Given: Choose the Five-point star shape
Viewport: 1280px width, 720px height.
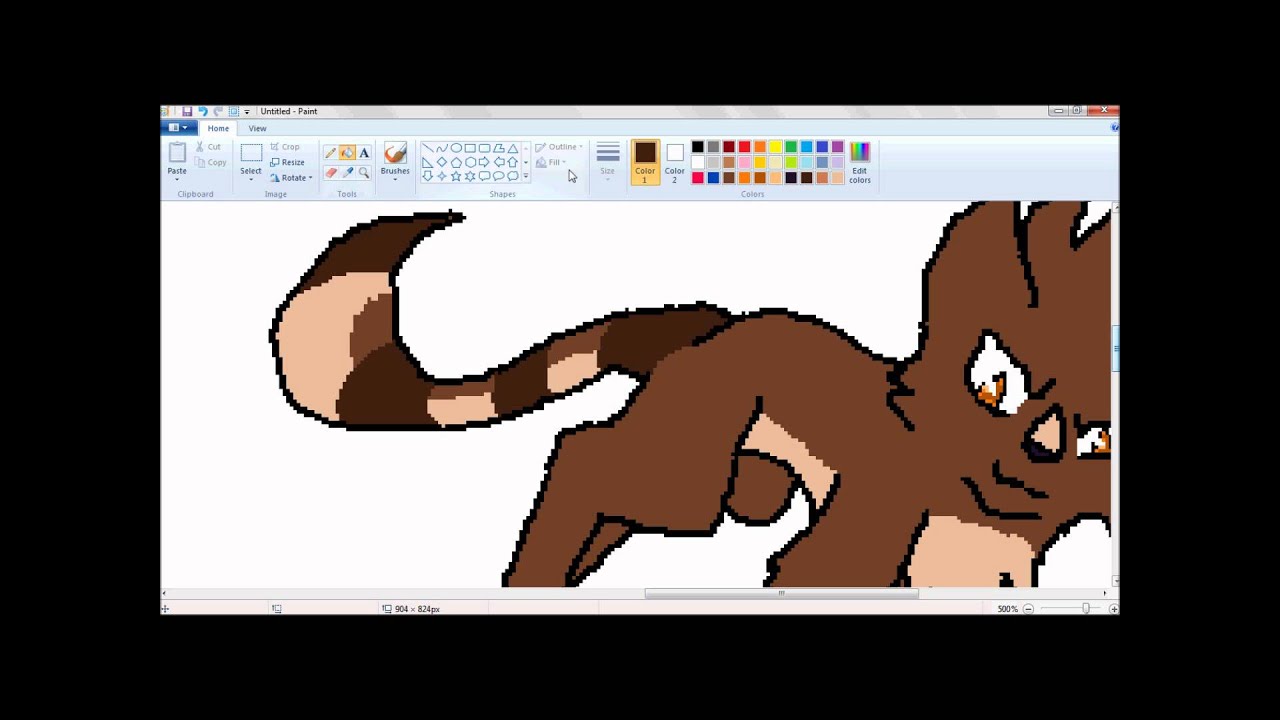Looking at the screenshot, I should click(x=456, y=176).
